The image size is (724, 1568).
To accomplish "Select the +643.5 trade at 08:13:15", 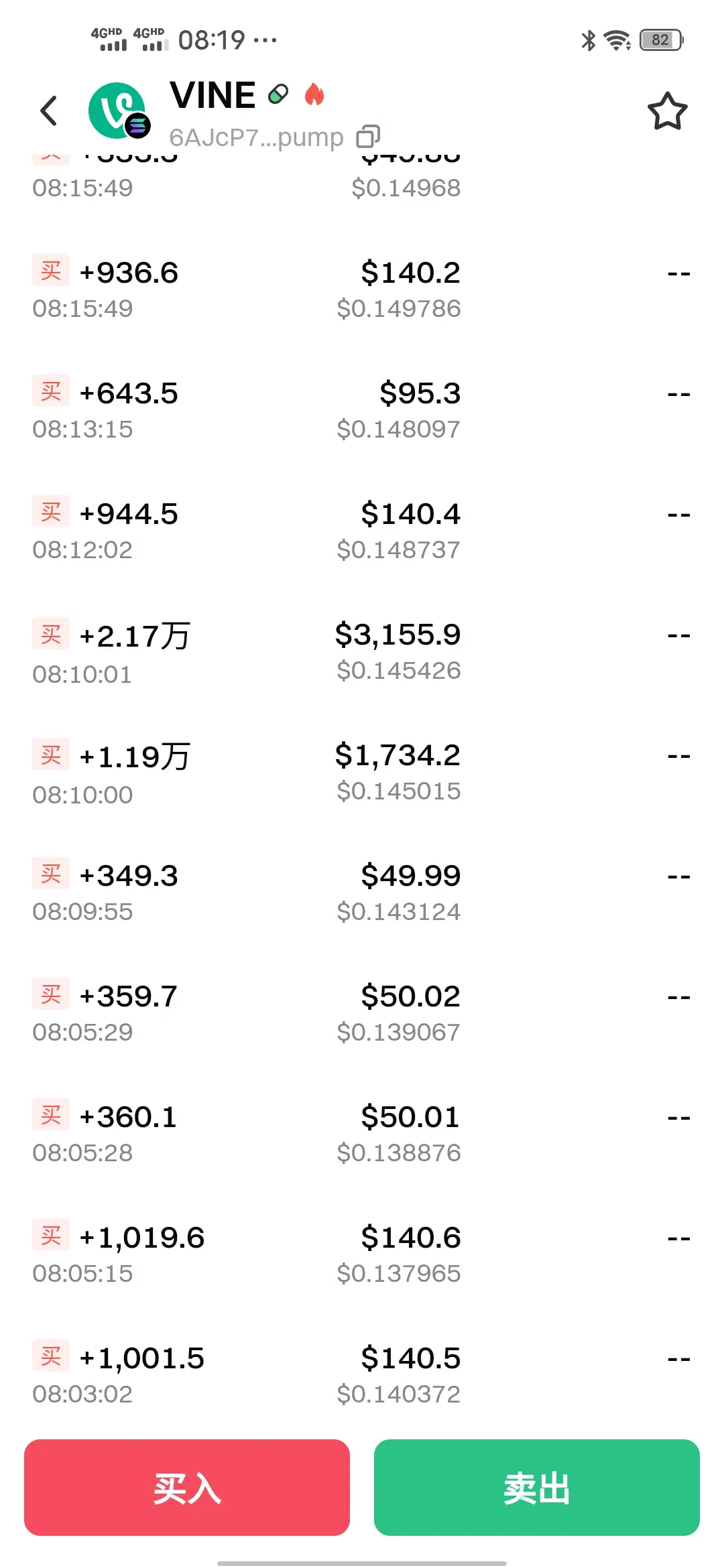I will [362, 410].
